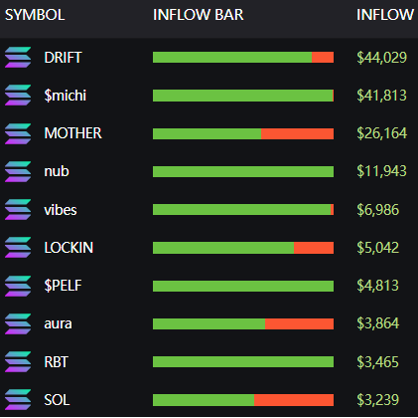Sort by the SYMBOL column header

tap(35, 15)
